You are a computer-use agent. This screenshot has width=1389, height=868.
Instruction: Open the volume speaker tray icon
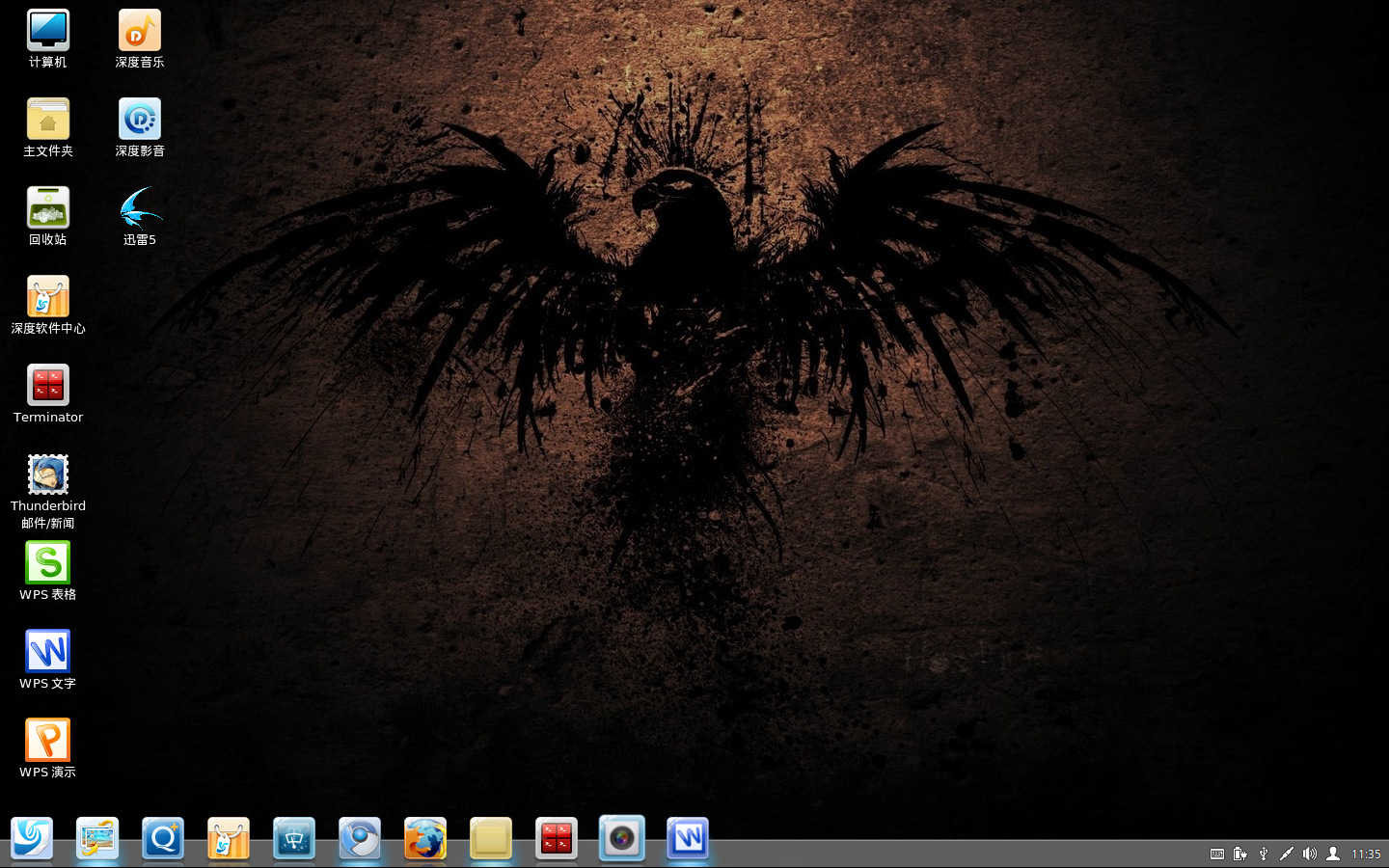pyautogui.click(x=1310, y=854)
